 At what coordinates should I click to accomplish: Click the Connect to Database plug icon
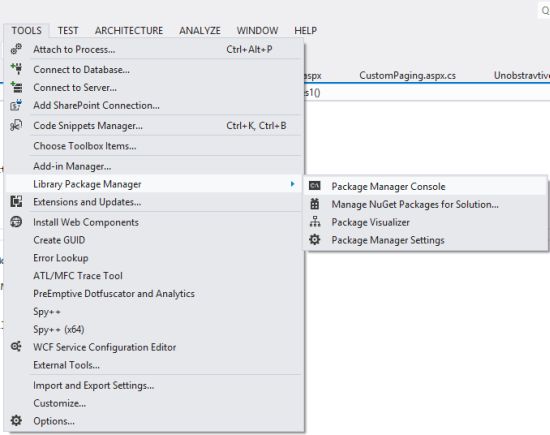[16, 69]
